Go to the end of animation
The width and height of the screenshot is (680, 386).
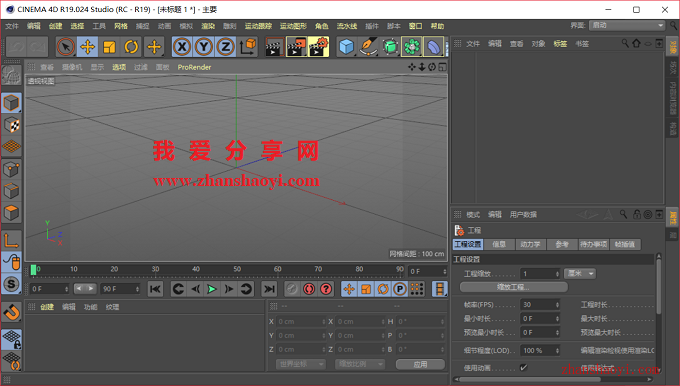coord(269,289)
